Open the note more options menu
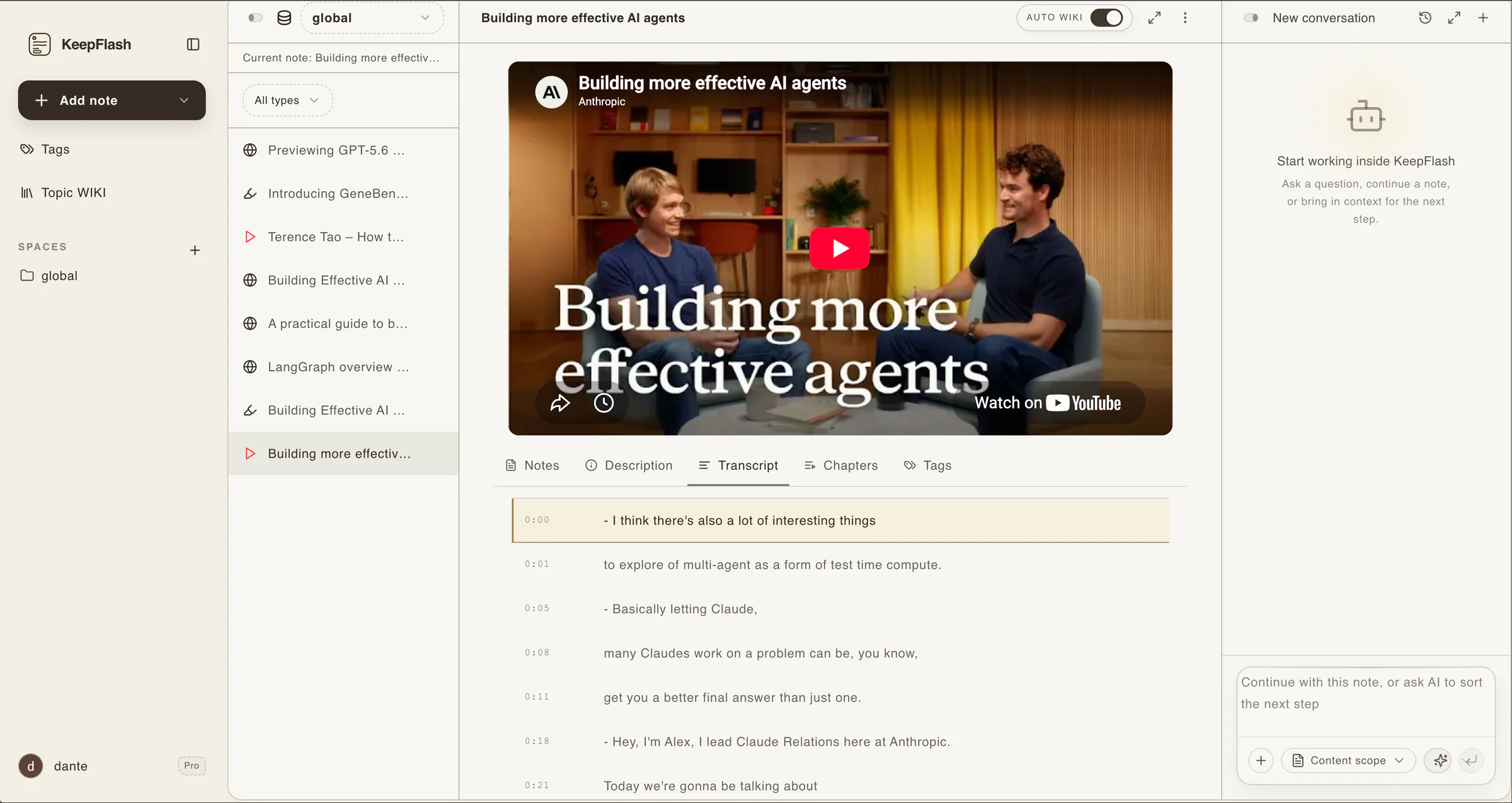This screenshot has height=803, width=1512. pyautogui.click(x=1185, y=18)
